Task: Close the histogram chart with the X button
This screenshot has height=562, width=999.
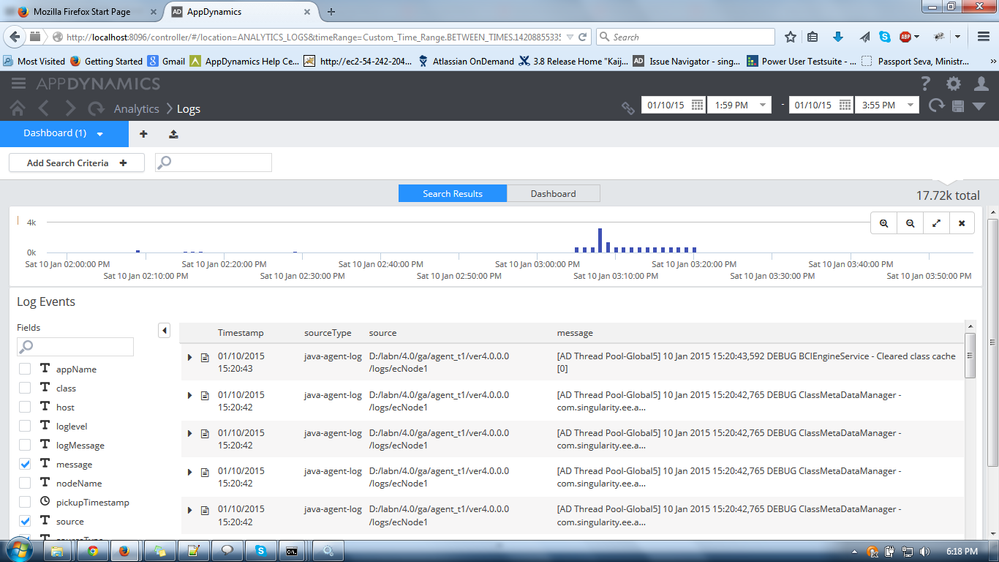Action: click(x=962, y=223)
